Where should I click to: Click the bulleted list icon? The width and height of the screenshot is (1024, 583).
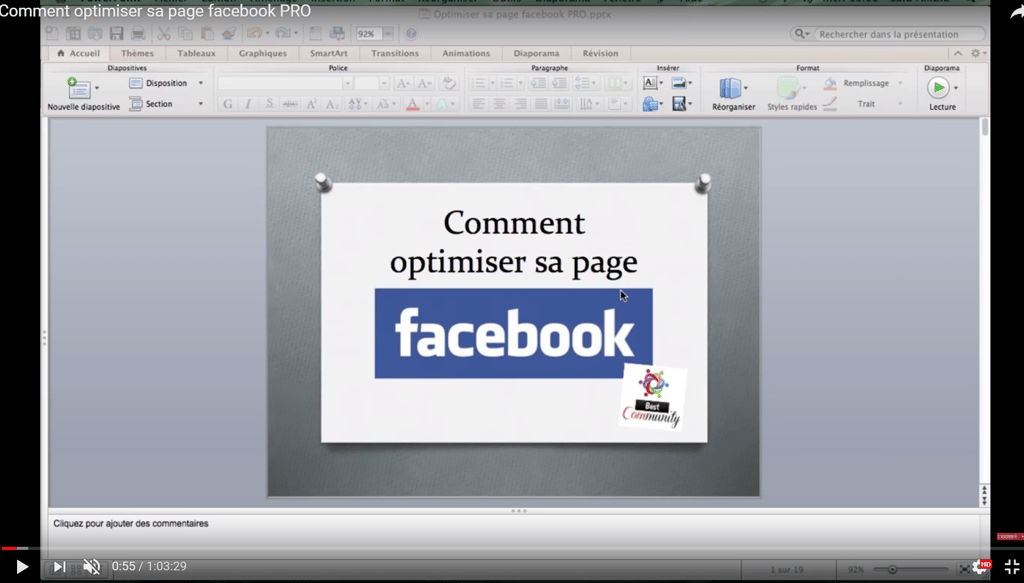point(478,83)
